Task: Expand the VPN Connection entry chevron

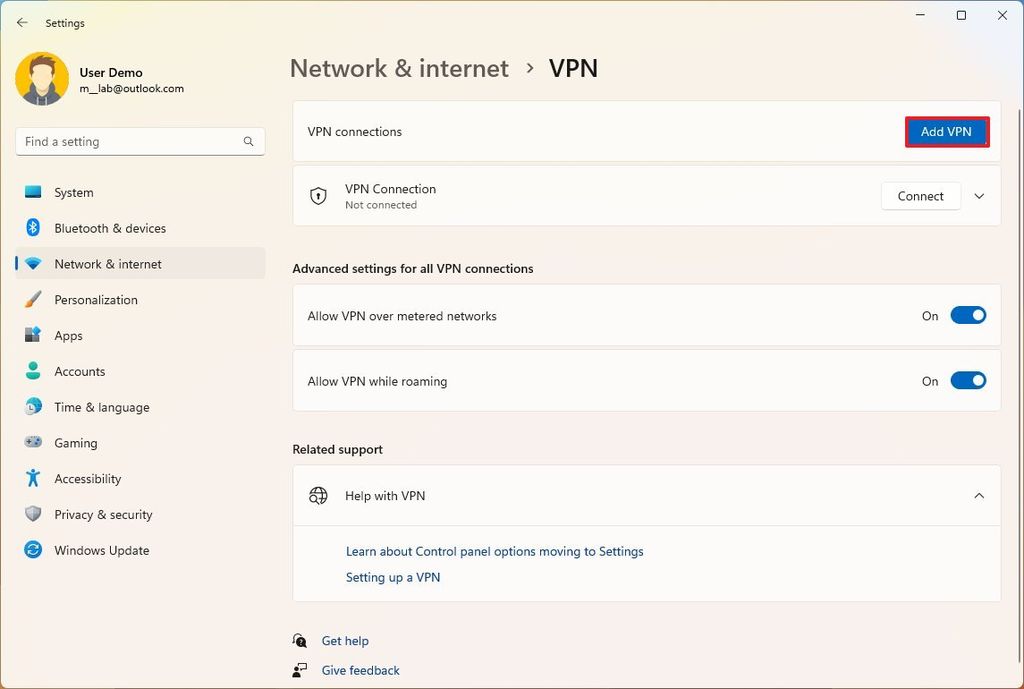Action: point(979,196)
